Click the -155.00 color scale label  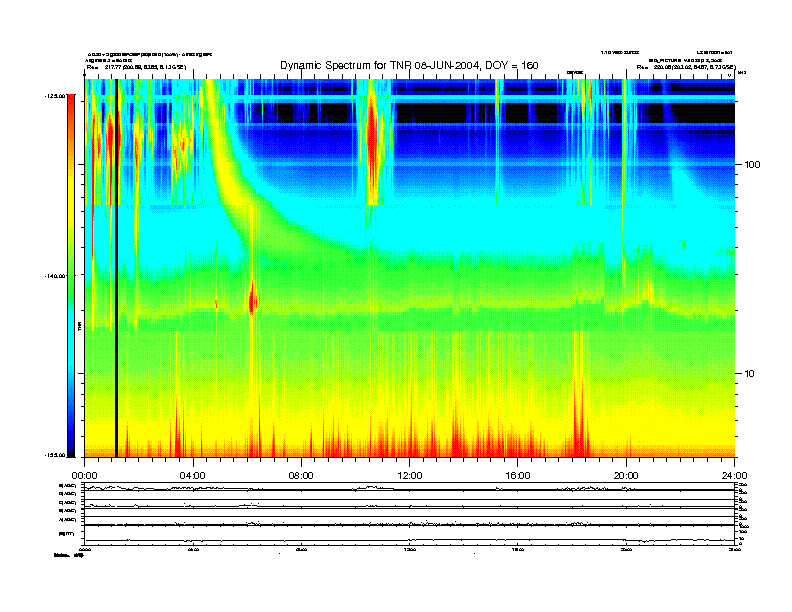tap(55, 455)
